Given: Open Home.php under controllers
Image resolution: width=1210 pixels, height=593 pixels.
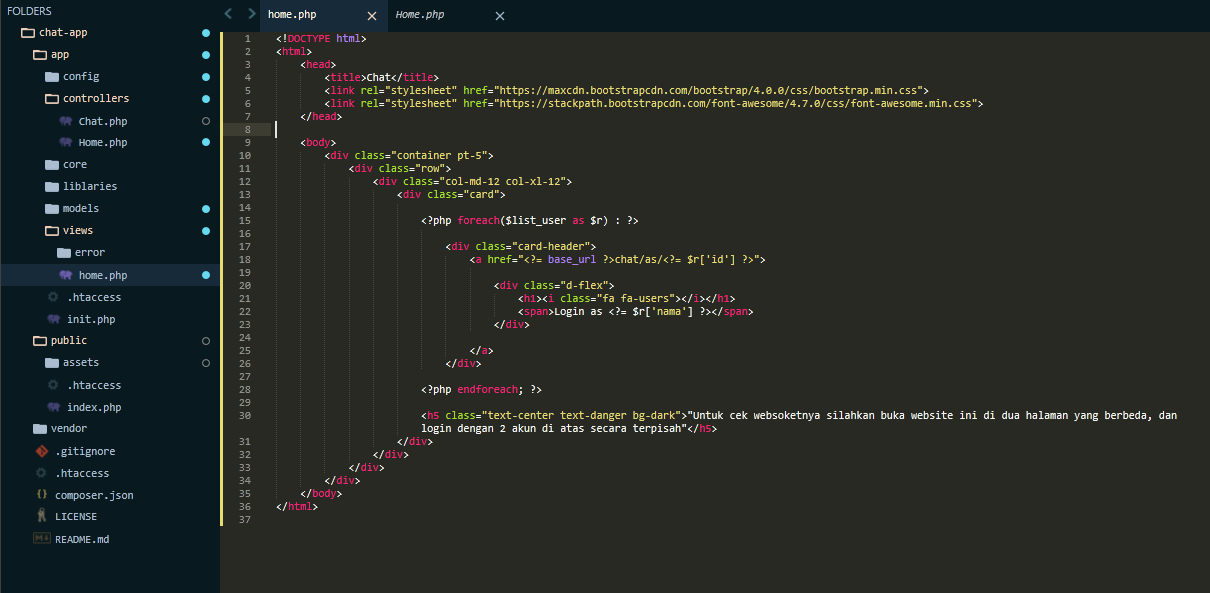Looking at the screenshot, I should 102,142.
